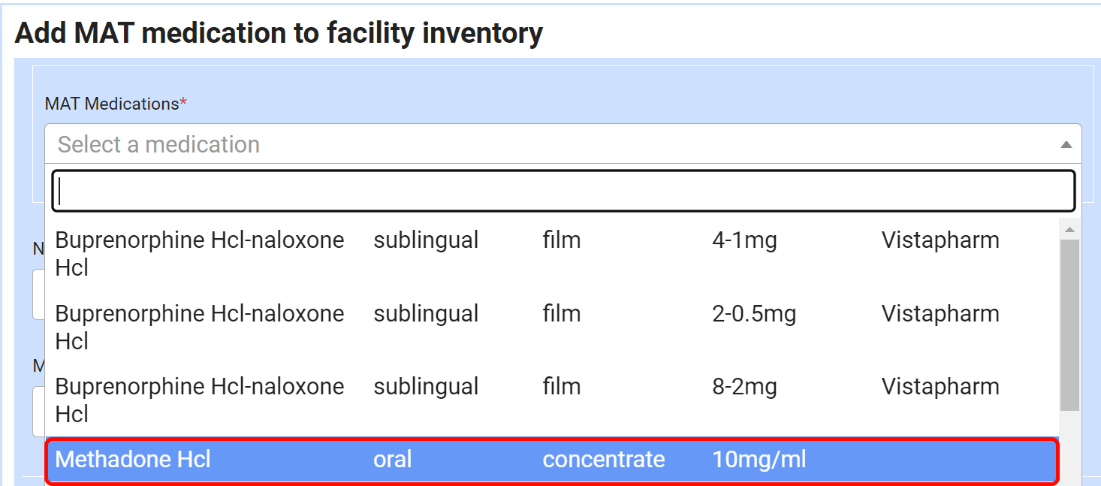1101x486 pixels.
Task: Click 'oral' route in the Methadone row
Action: click(392, 460)
